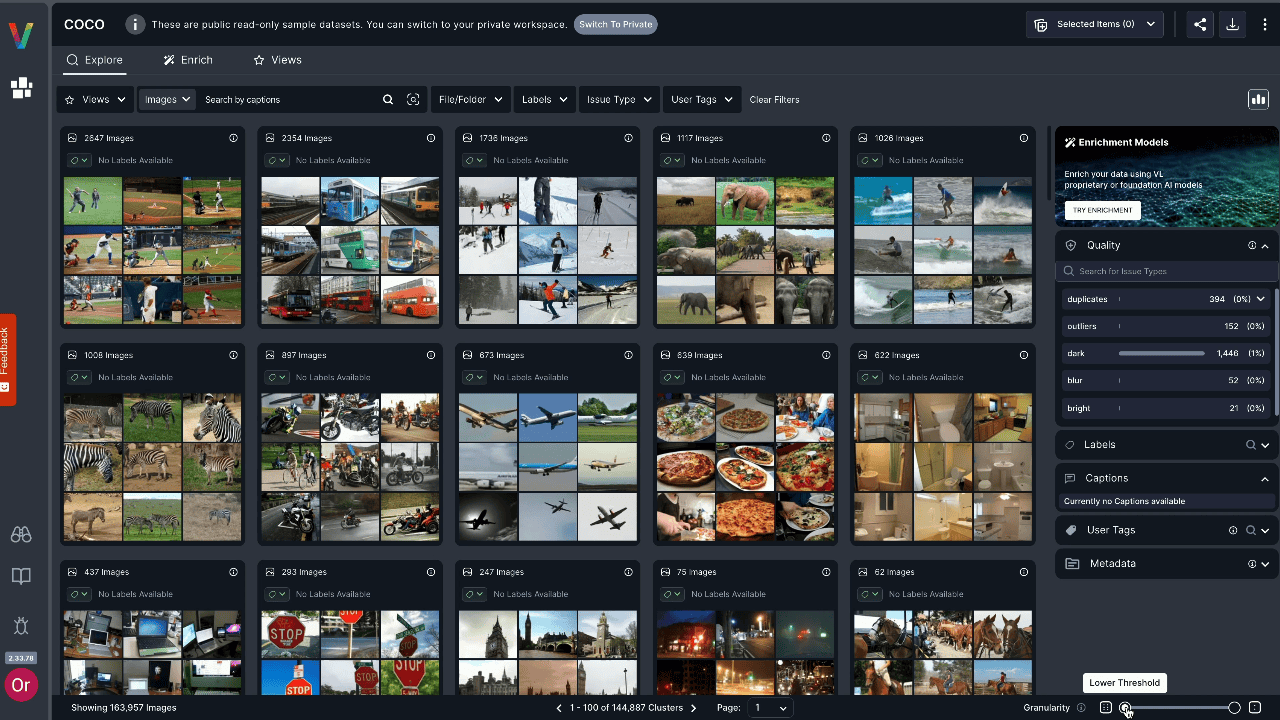Click the granularity slider upper handle
The height and width of the screenshot is (720, 1280).
[x=1235, y=708]
